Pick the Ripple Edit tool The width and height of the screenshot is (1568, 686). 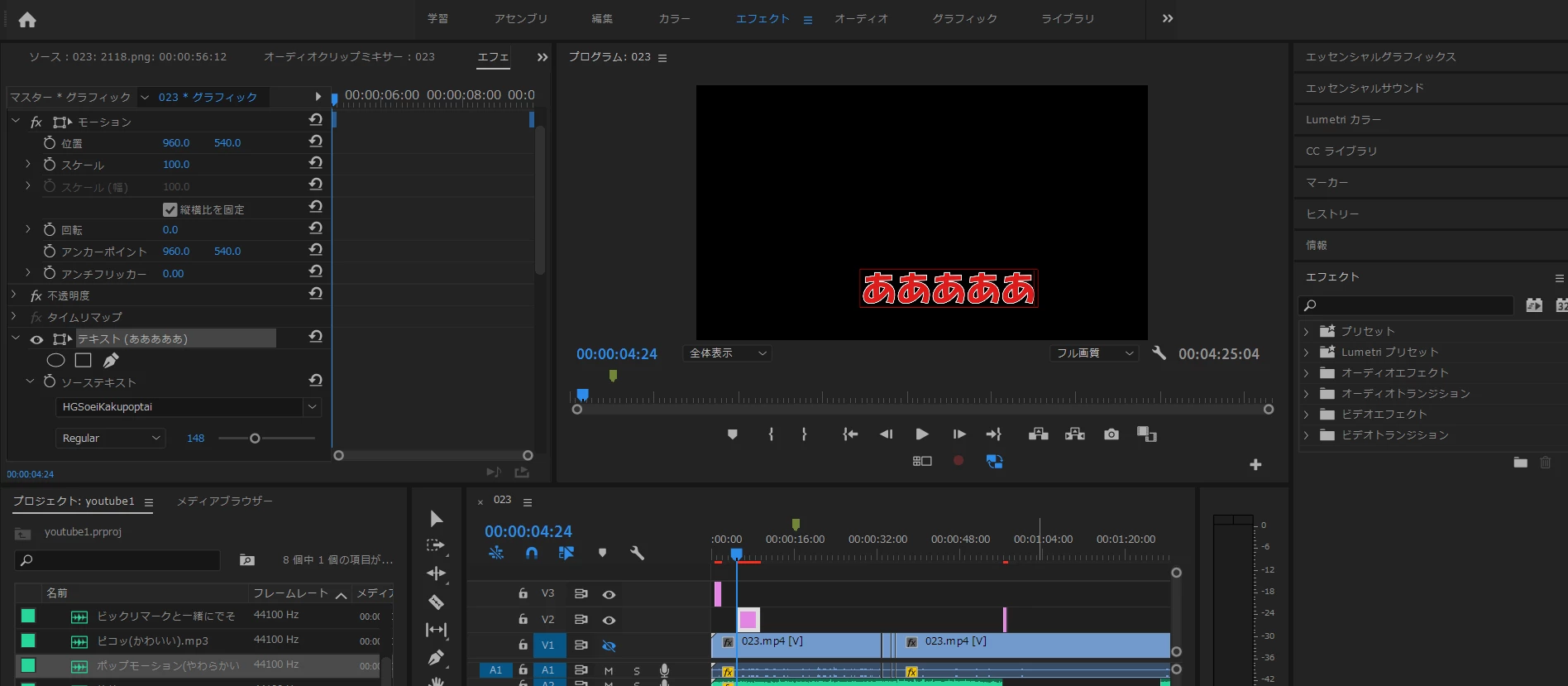tap(437, 573)
